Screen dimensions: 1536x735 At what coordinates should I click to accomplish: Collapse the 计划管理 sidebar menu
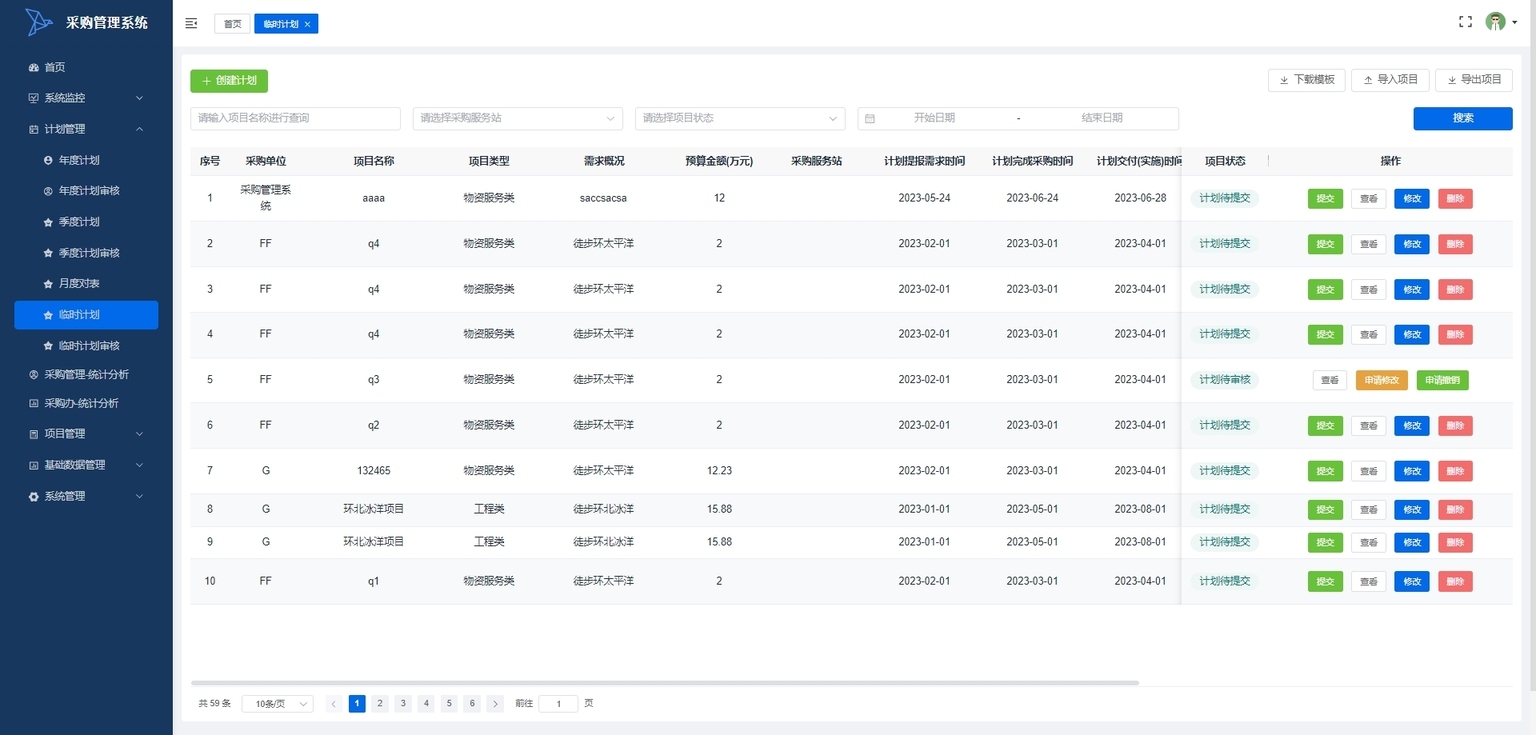pos(86,129)
